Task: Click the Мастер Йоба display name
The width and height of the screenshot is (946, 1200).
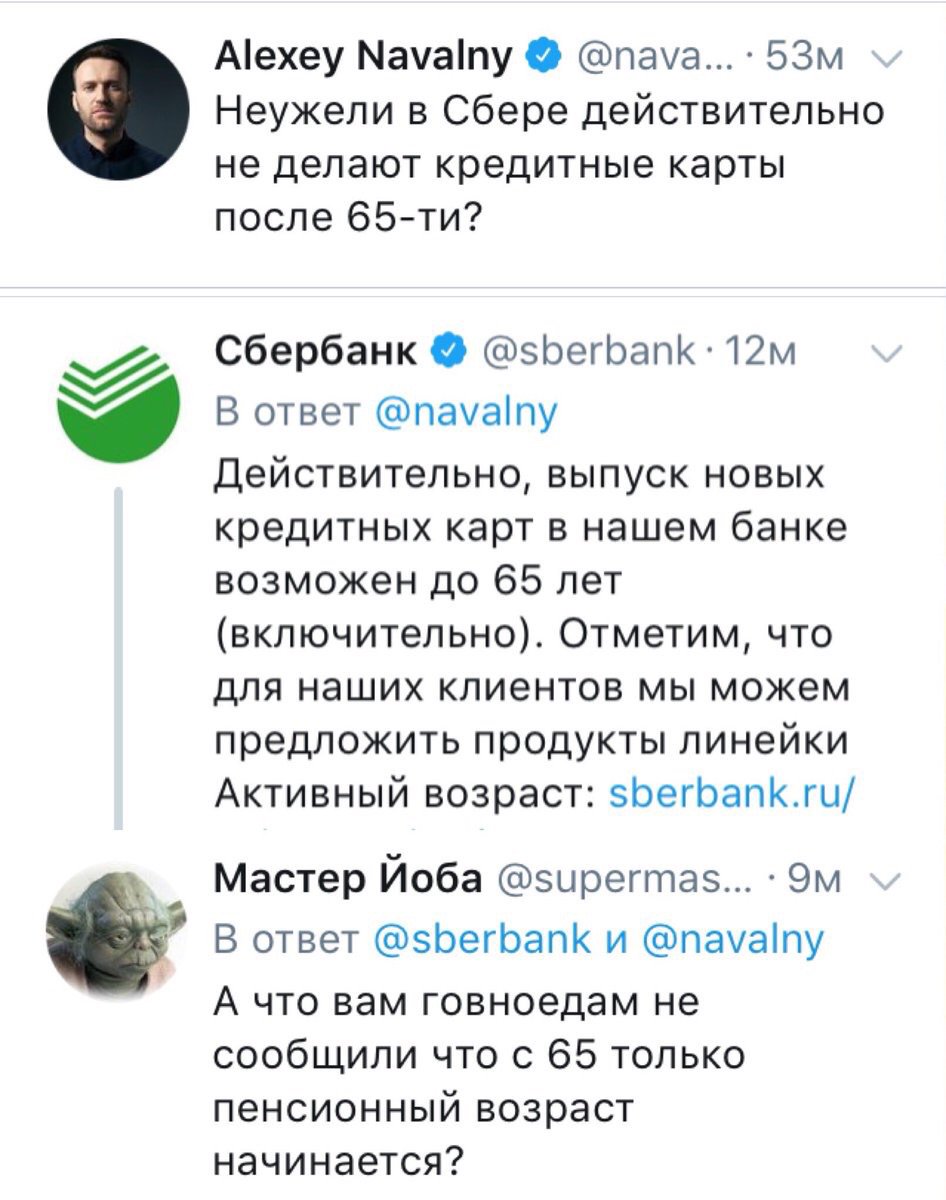Action: point(350,880)
